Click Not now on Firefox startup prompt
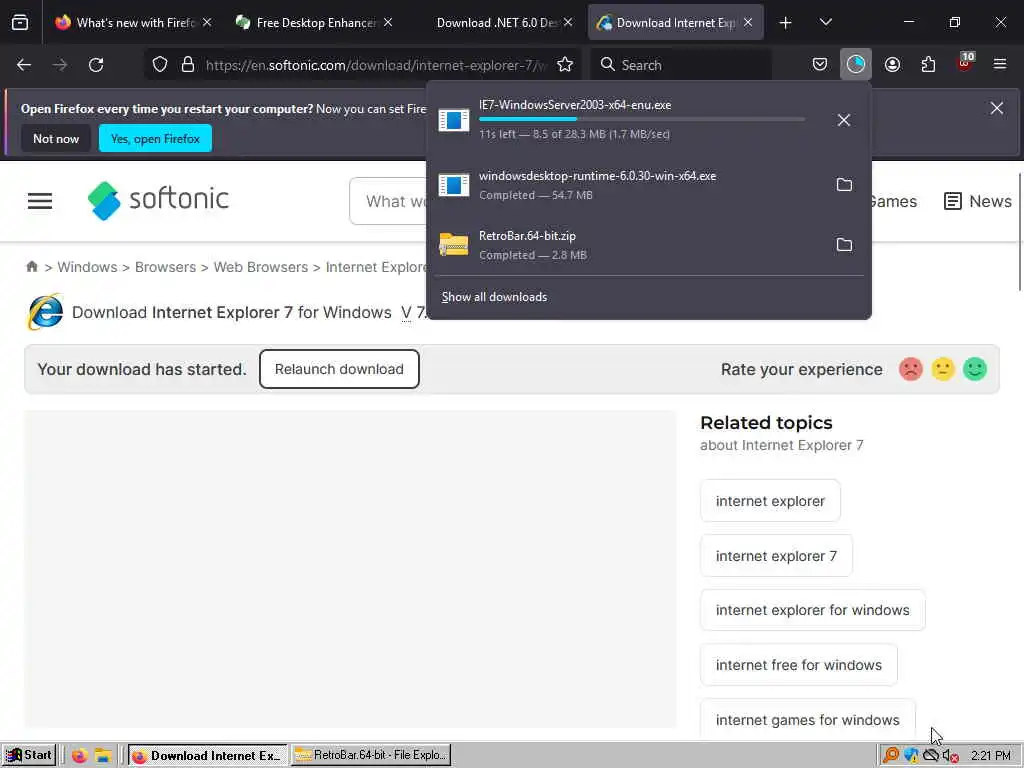 coord(56,138)
